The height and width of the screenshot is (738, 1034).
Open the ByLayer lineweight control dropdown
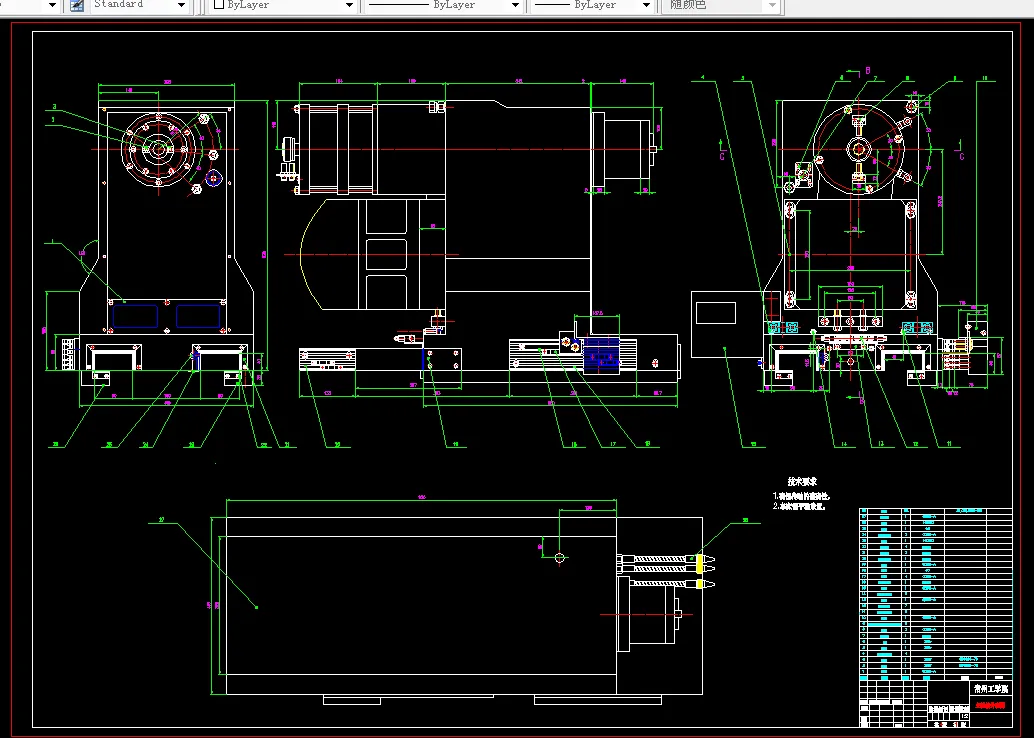pyautogui.click(x=593, y=5)
